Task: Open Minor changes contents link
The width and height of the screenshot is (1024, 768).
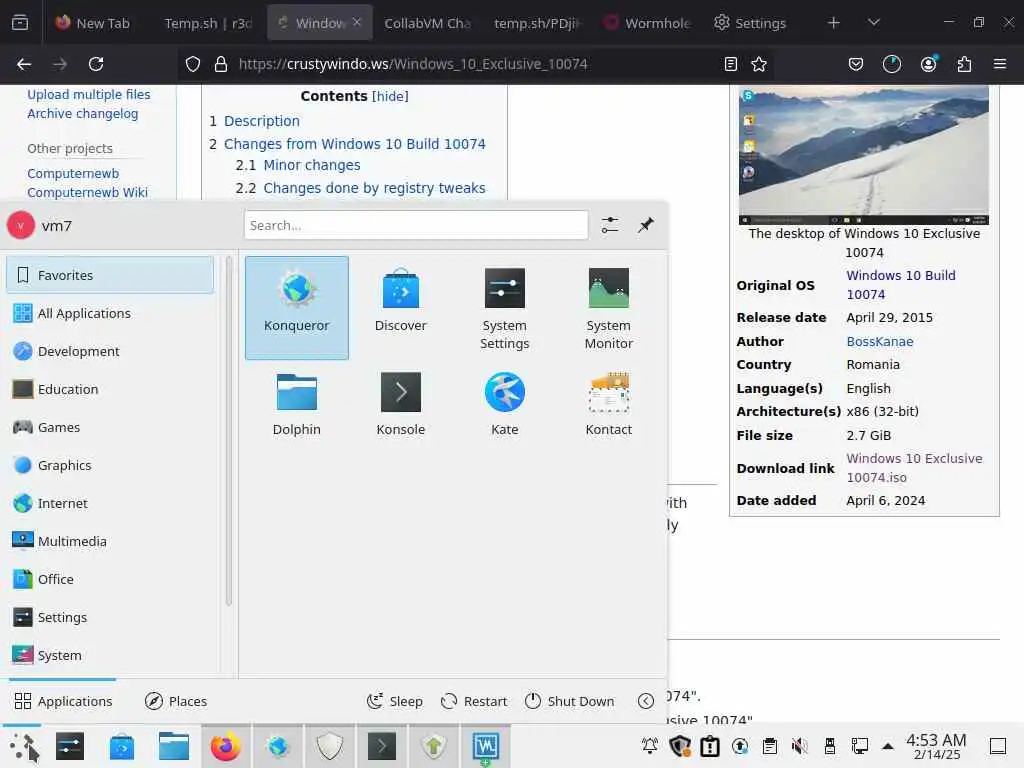Action: [x=312, y=165]
